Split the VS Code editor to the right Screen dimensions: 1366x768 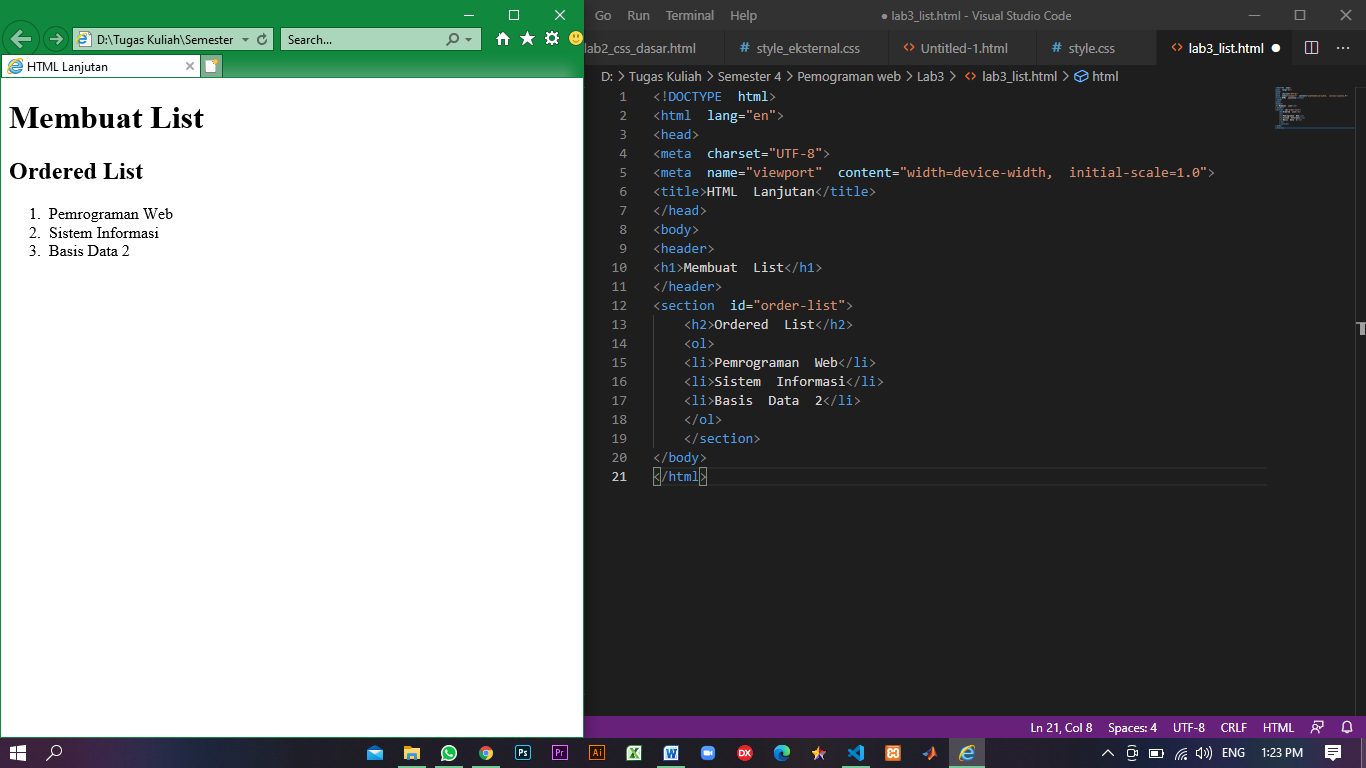pyautogui.click(x=1312, y=48)
